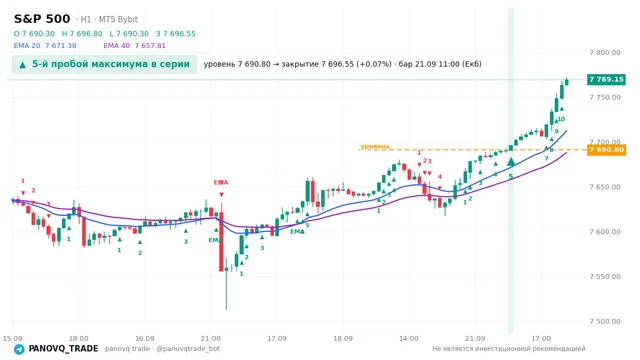
Task: Click the green triangle in breakout badge
Action: click(22, 65)
